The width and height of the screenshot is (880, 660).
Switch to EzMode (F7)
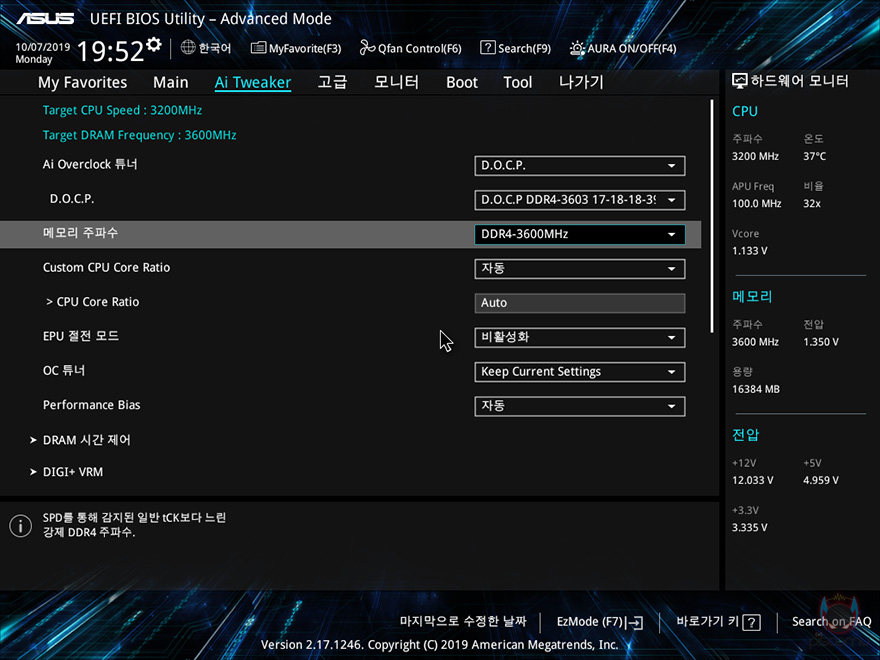point(600,622)
